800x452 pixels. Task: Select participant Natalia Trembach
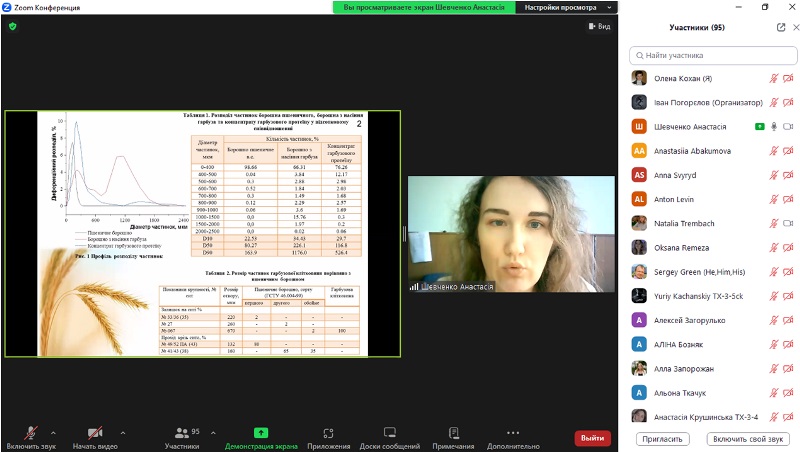click(713, 223)
